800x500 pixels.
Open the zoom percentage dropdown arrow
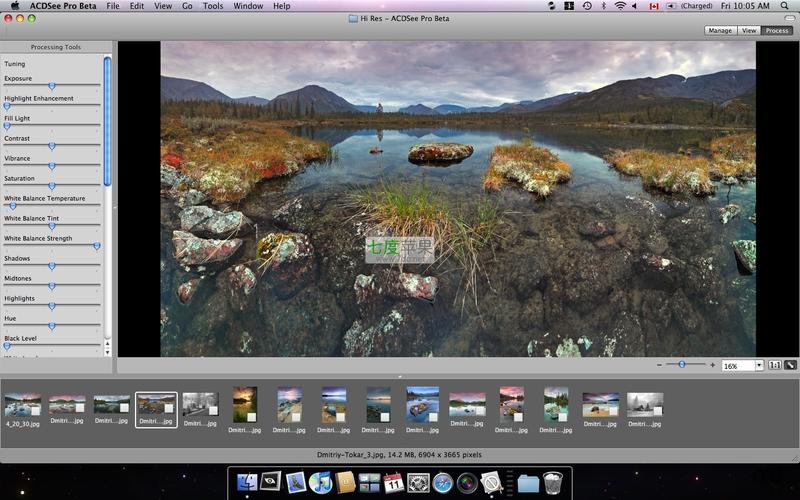point(759,365)
